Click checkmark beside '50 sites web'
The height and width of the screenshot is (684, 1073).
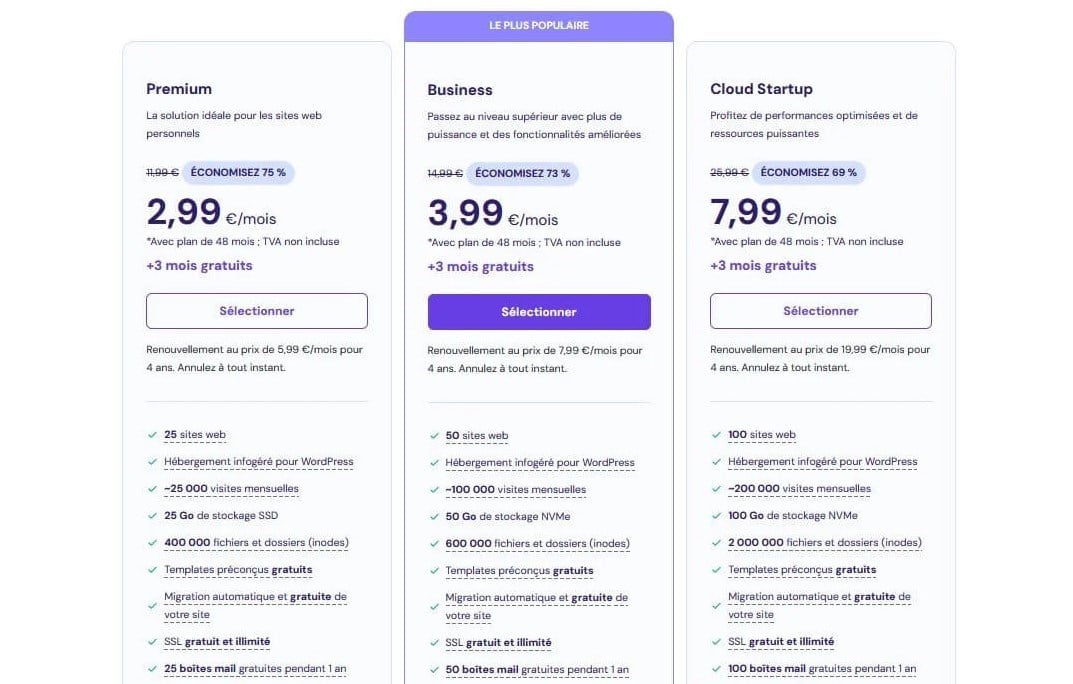(x=434, y=436)
